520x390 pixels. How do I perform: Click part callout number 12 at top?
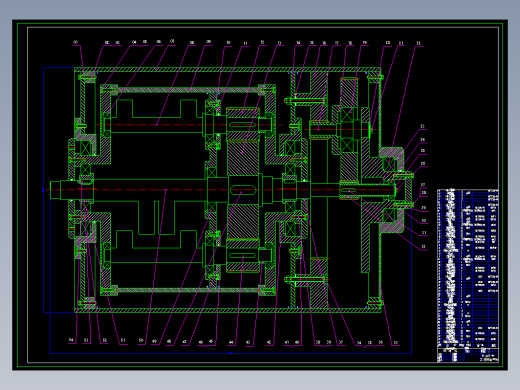tap(262, 42)
